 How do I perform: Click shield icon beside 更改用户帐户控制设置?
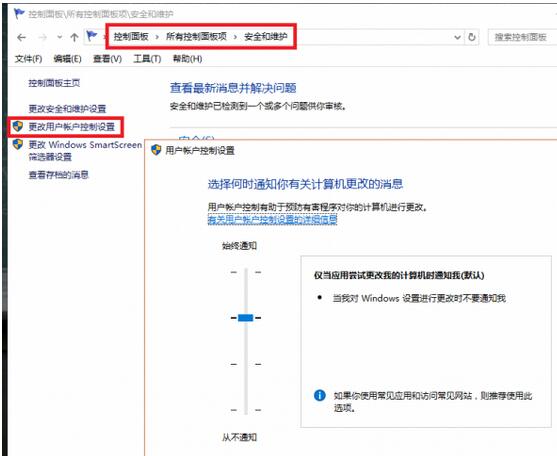pyautogui.click(x=18, y=126)
